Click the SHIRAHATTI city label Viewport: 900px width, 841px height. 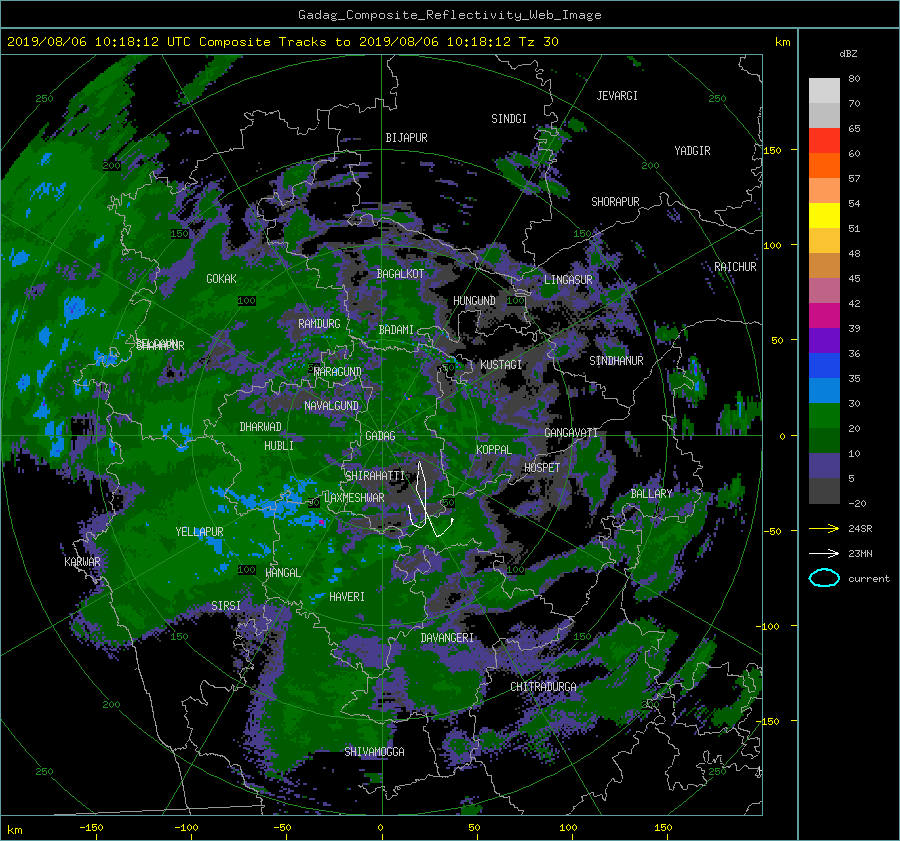click(x=375, y=475)
